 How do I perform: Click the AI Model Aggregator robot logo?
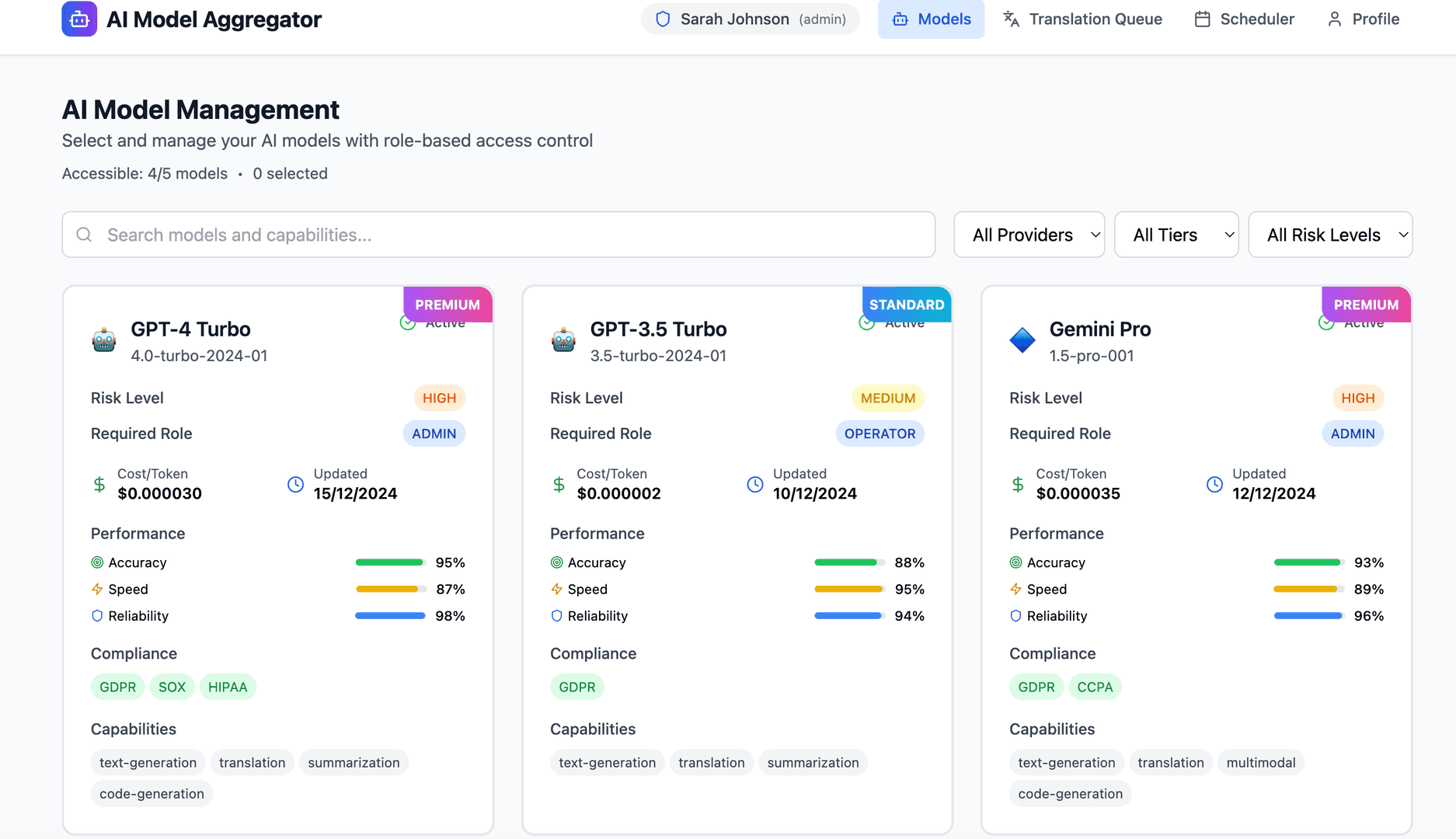point(79,19)
